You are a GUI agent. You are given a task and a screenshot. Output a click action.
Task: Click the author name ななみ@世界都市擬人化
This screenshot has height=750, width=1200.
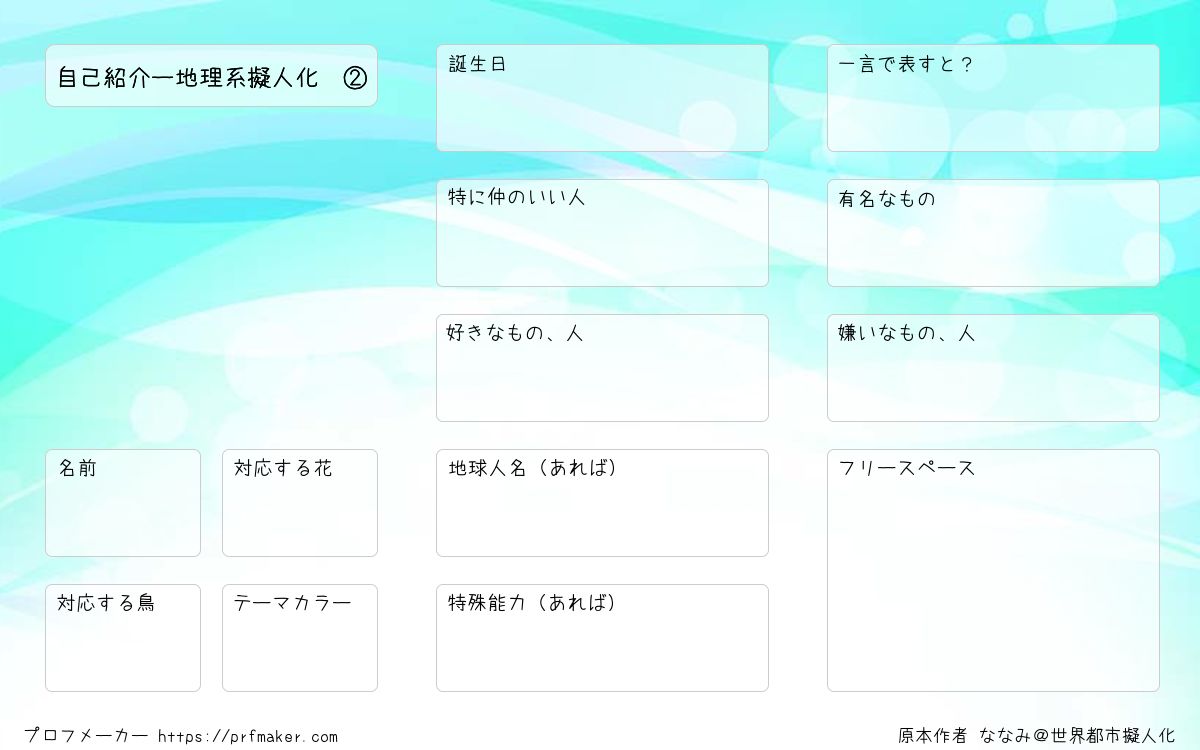[1078, 737]
